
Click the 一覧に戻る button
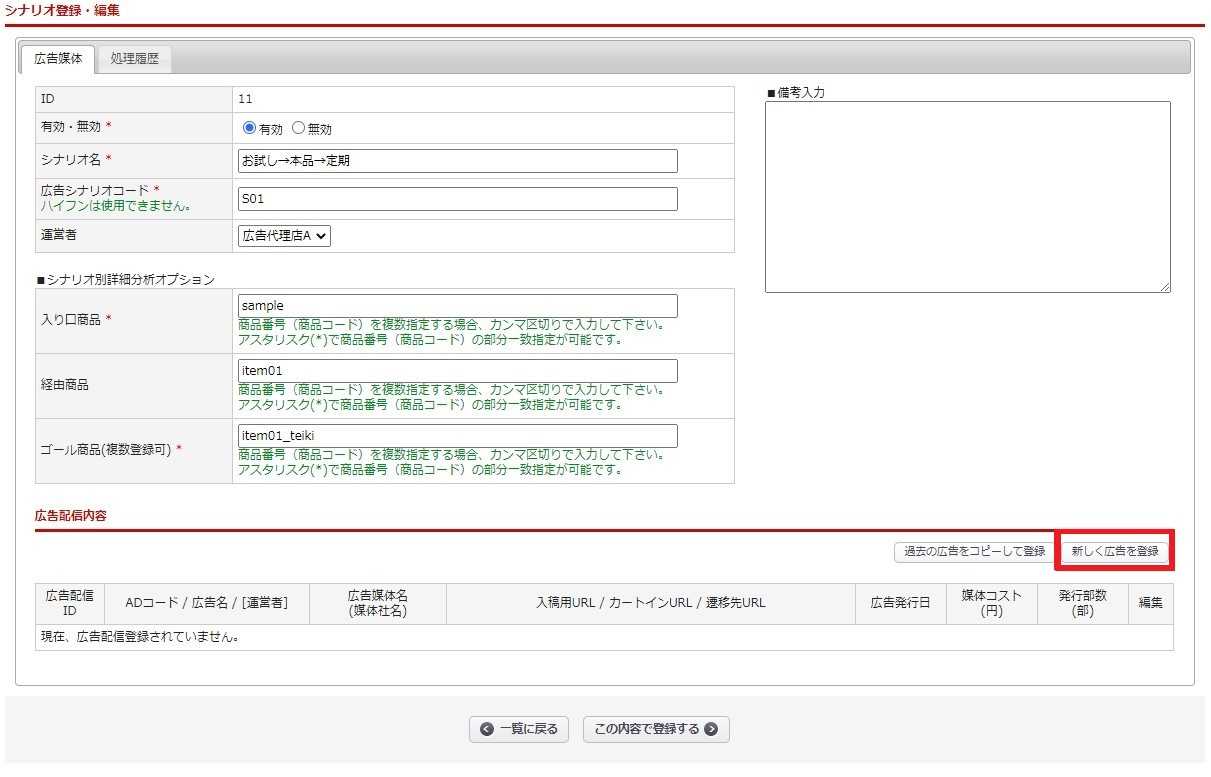pos(519,729)
